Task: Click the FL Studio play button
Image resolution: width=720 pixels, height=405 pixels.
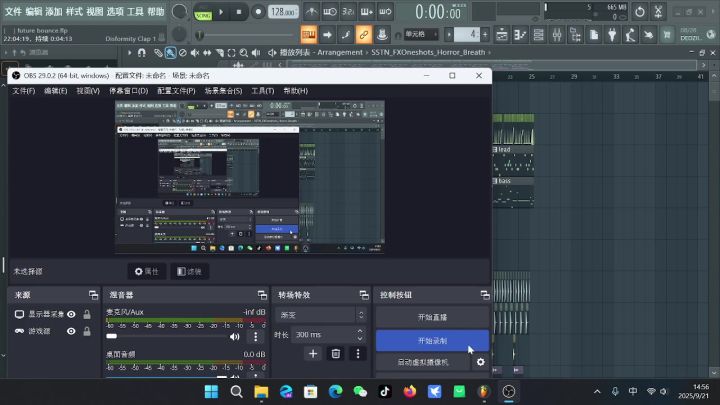Action: pyautogui.click(x=221, y=12)
